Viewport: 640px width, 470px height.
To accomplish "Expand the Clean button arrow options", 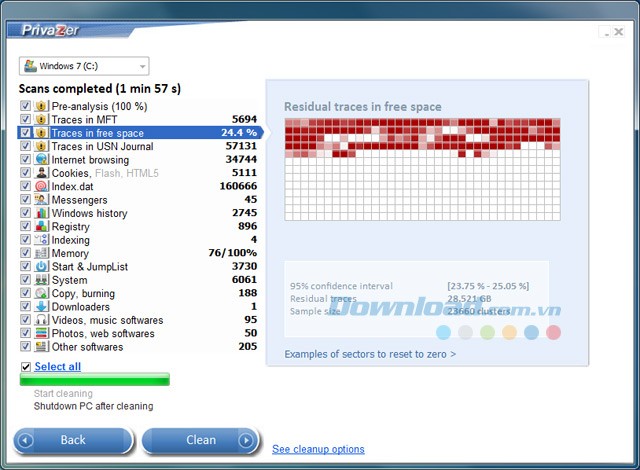I will click(x=246, y=440).
